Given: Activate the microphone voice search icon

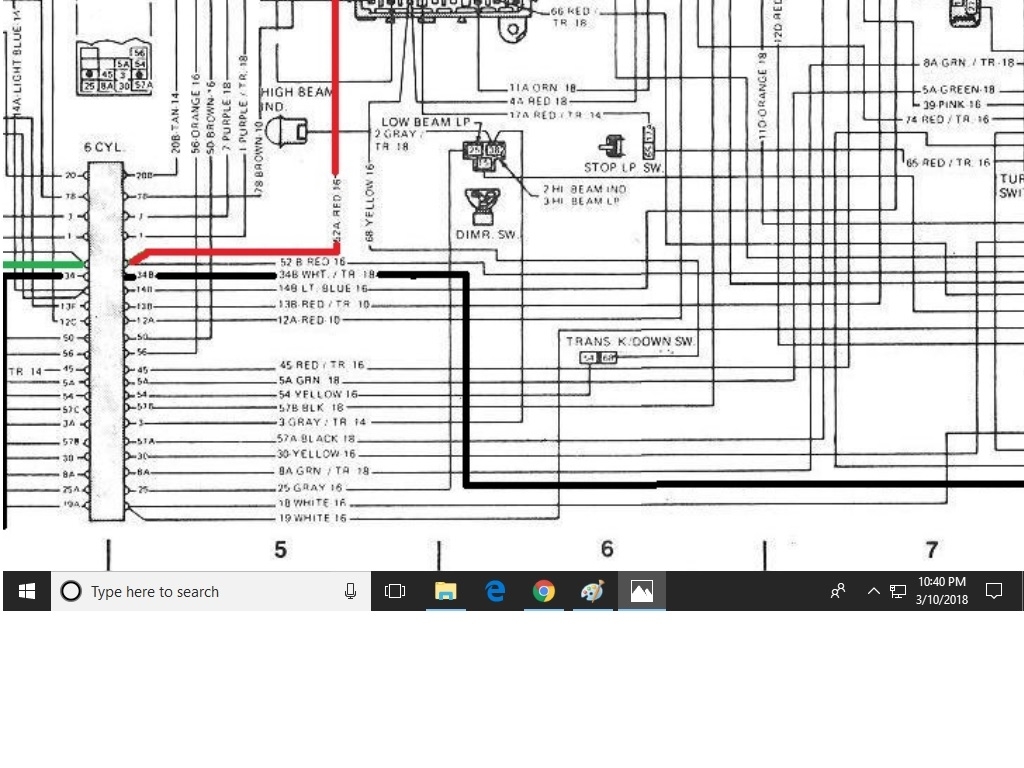Looking at the screenshot, I should (x=351, y=592).
